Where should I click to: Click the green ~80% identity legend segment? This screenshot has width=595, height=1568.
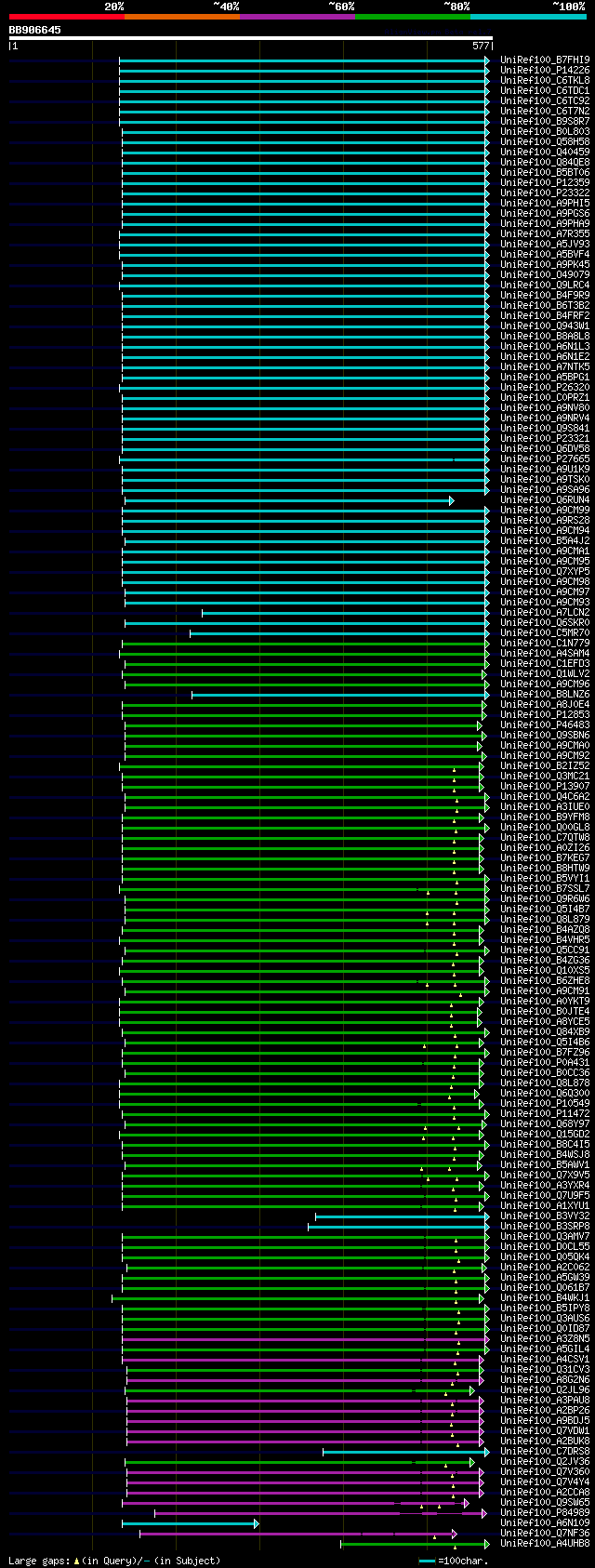[x=413, y=17]
